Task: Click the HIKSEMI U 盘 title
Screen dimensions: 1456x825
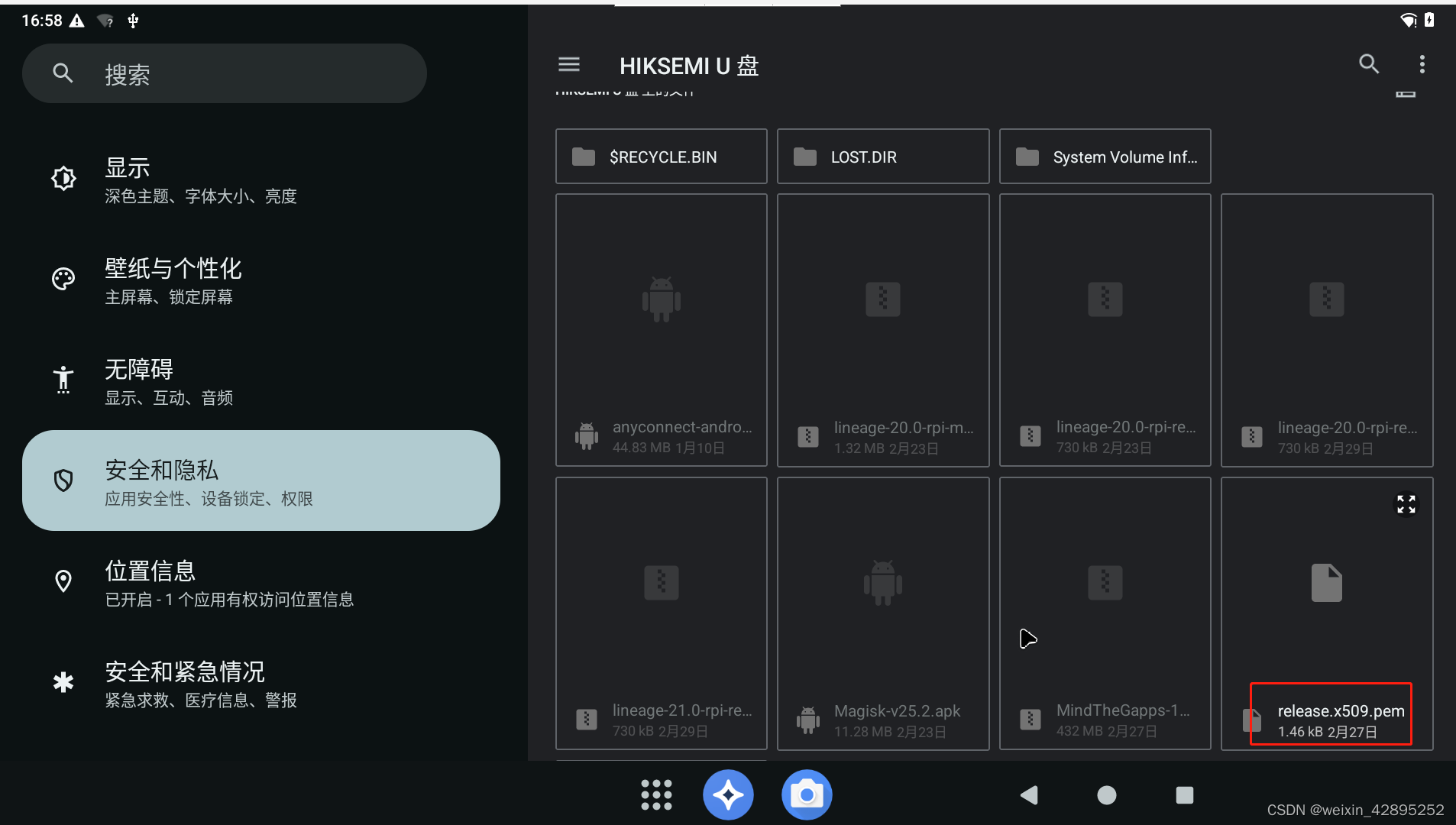Action: pyautogui.click(x=689, y=66)
